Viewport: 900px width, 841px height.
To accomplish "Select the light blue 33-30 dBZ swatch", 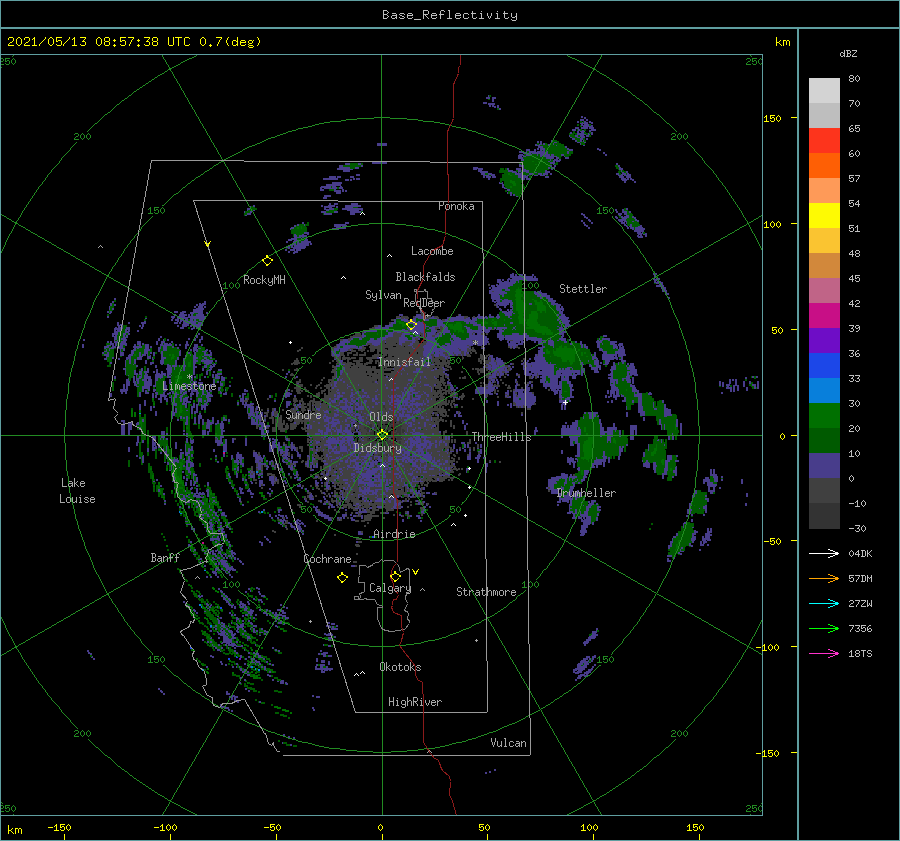I will click(824, 390).
